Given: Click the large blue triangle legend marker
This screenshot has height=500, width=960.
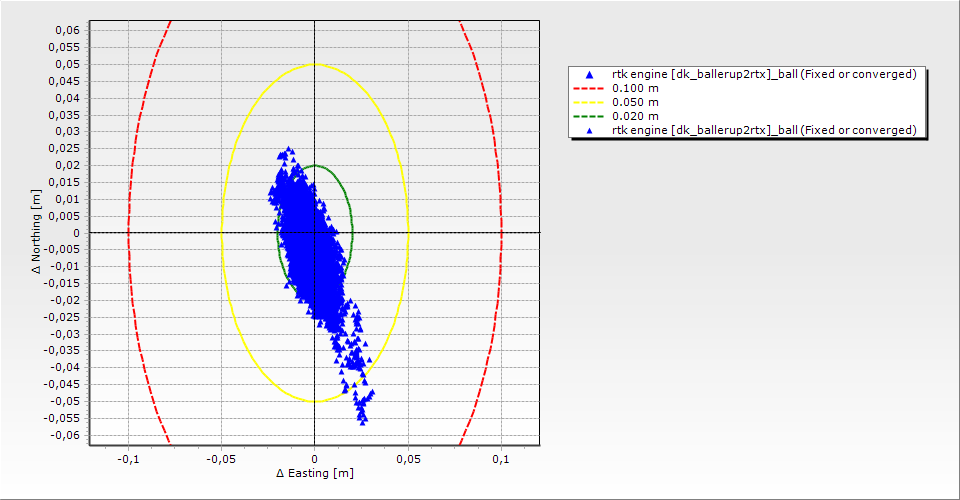Looking at the screenshot, I should coord(589,75).
